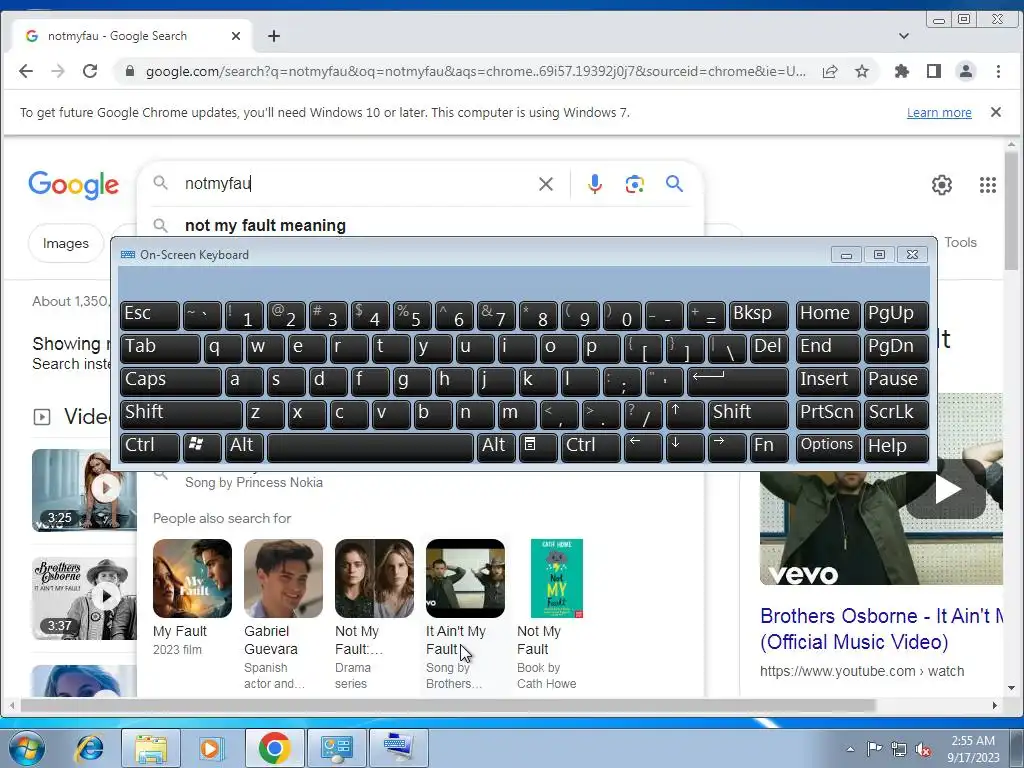The height and width of the screenshot is (768, 1024).
Task: Play the 3:25 video thumbnail
Action: (x=84, y=490)
